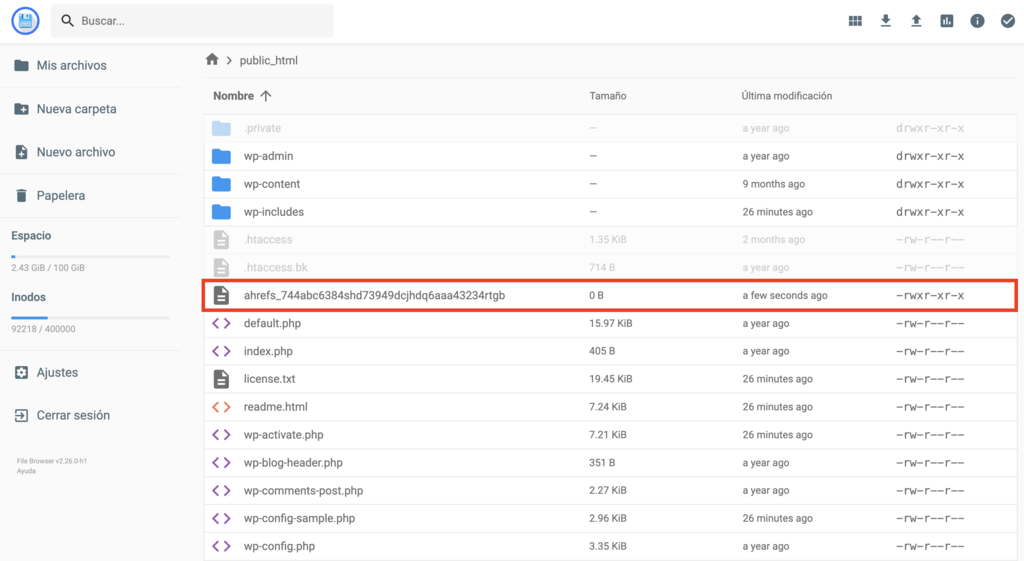Click the Espacio storage usage bar
The height and width of the screenshot is (561, 1024).
point(90,257)
